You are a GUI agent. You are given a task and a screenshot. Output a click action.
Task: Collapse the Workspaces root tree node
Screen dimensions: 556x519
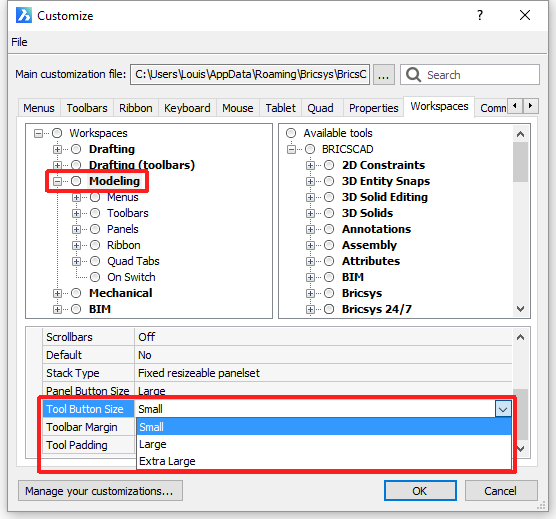(38, 134)
